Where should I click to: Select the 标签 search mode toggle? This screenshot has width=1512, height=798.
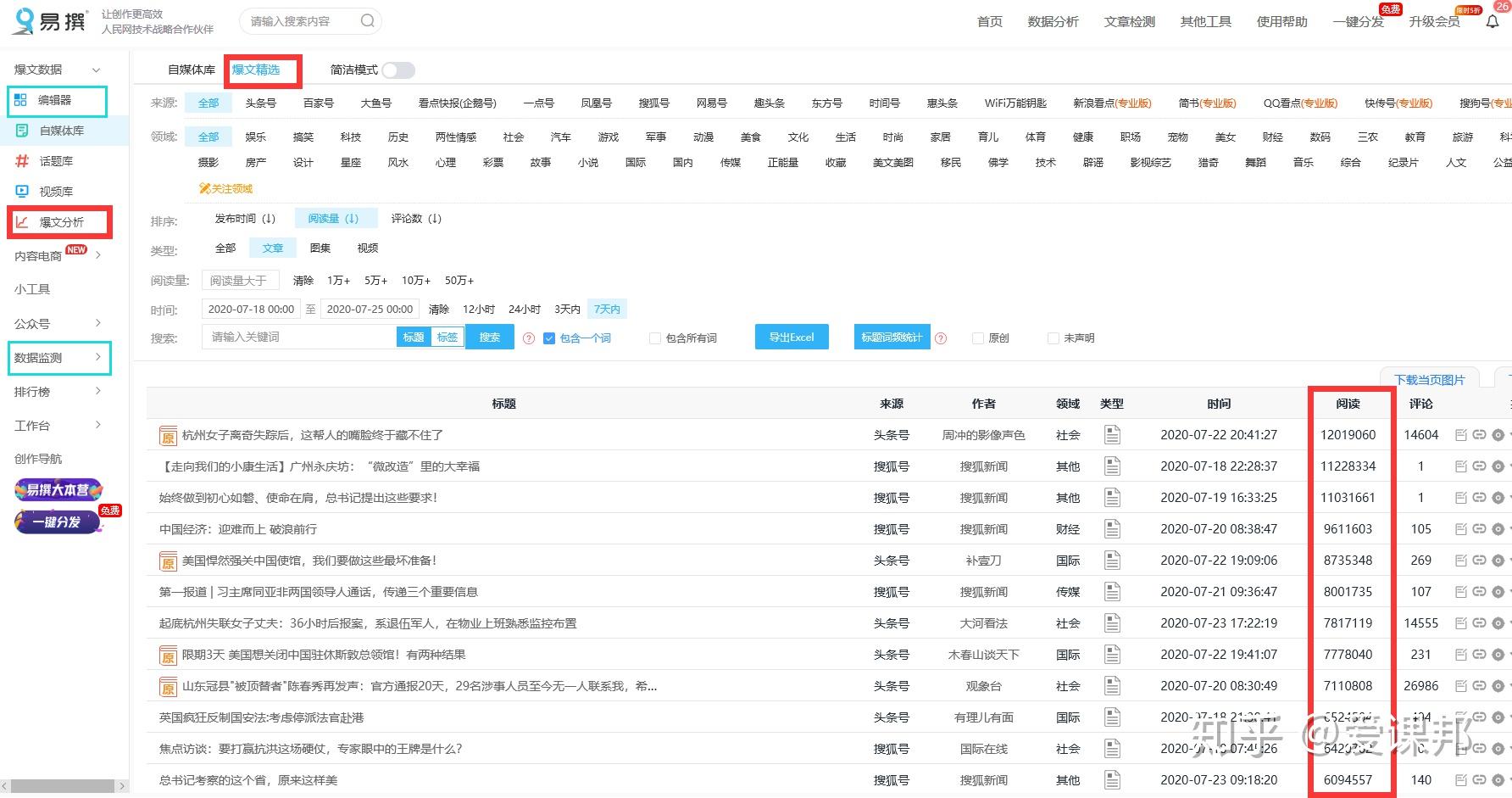tap(447, 338)
